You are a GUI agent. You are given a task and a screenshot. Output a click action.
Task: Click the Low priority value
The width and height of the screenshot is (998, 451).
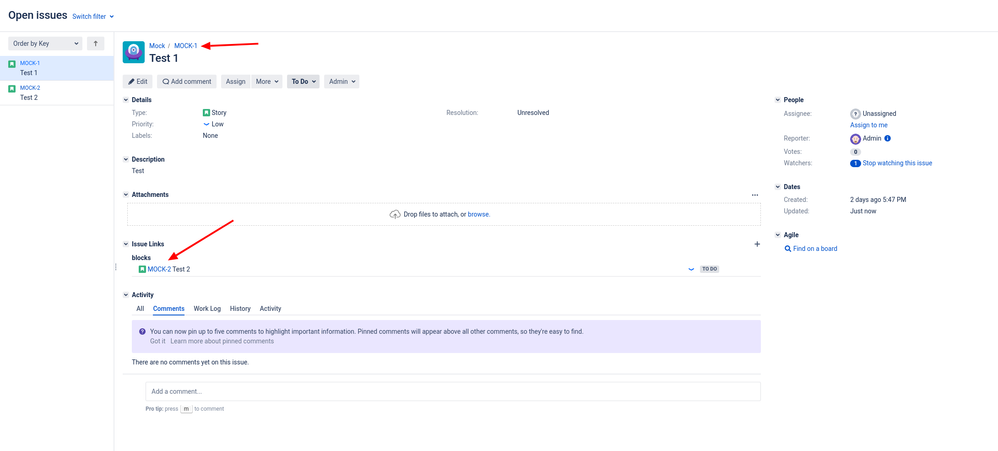[218, 124]
